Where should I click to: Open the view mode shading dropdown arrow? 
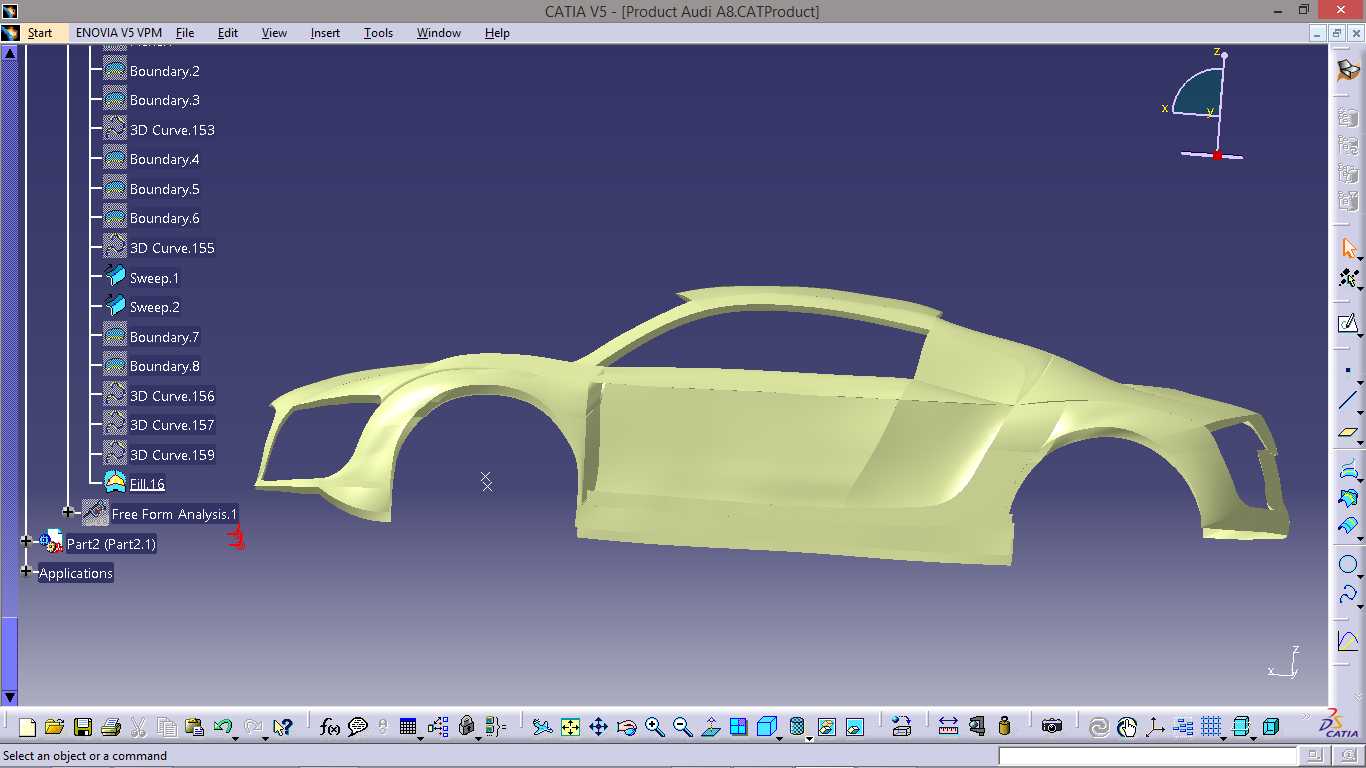click(809, 739)
